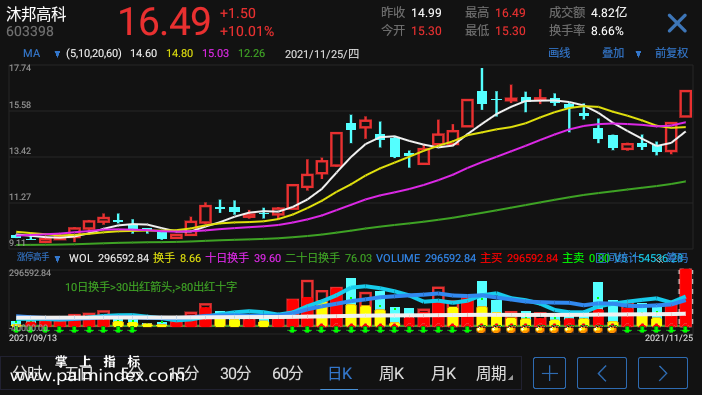Open the MA indicator dropdown arrow

point(57,54)
